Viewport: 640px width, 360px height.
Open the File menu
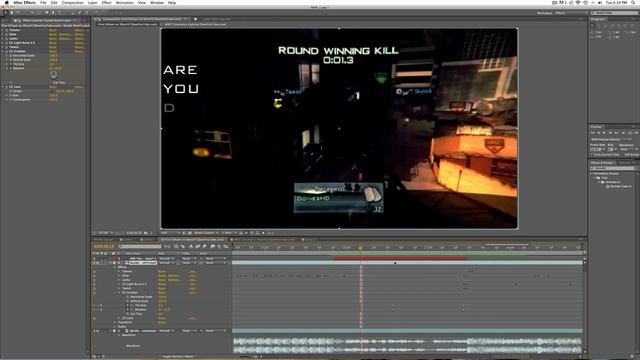[x=43, y=2]
